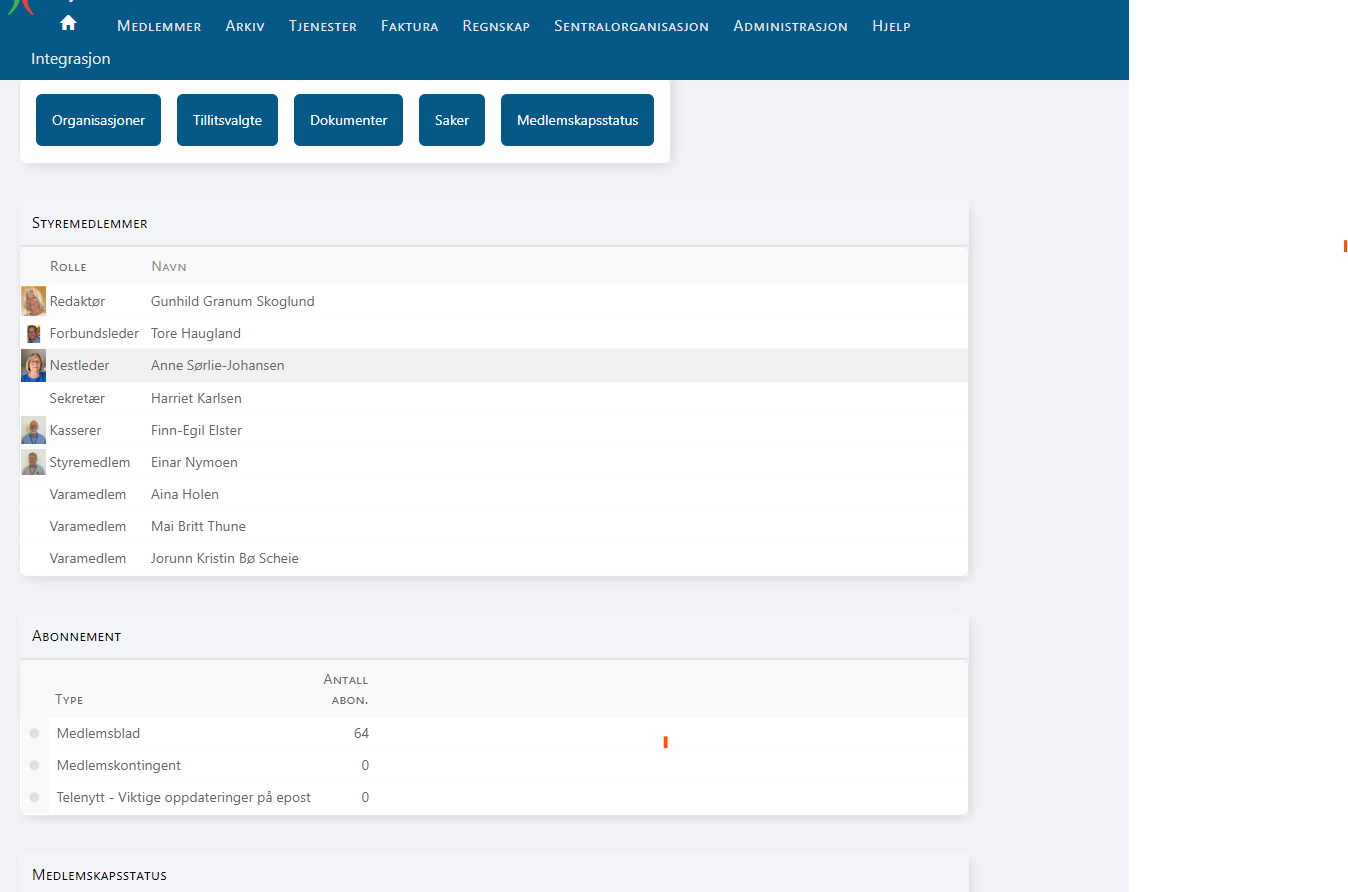Open the Dokumenter button

click(x=348, y=120)
